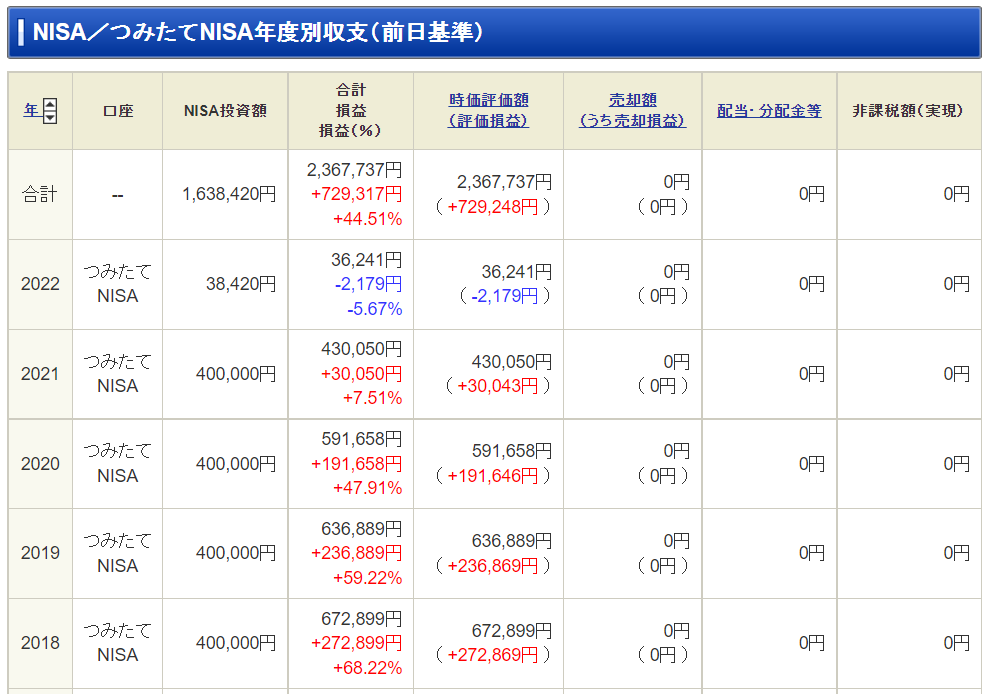Screen dimensions: 988x694
Task: Select the 2022 year cell
Action: click(x=40, y=284)
